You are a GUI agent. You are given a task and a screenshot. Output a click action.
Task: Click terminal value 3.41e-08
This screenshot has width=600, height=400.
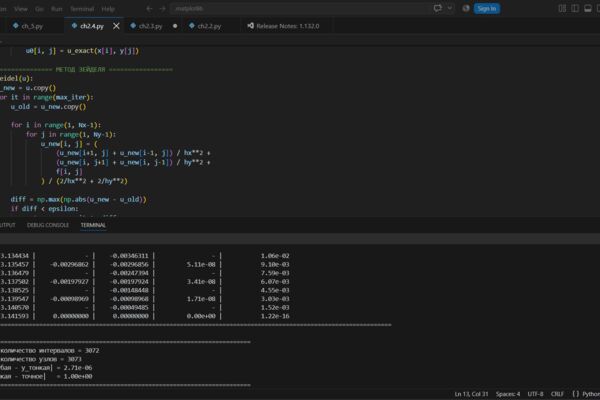click(201, 282)
